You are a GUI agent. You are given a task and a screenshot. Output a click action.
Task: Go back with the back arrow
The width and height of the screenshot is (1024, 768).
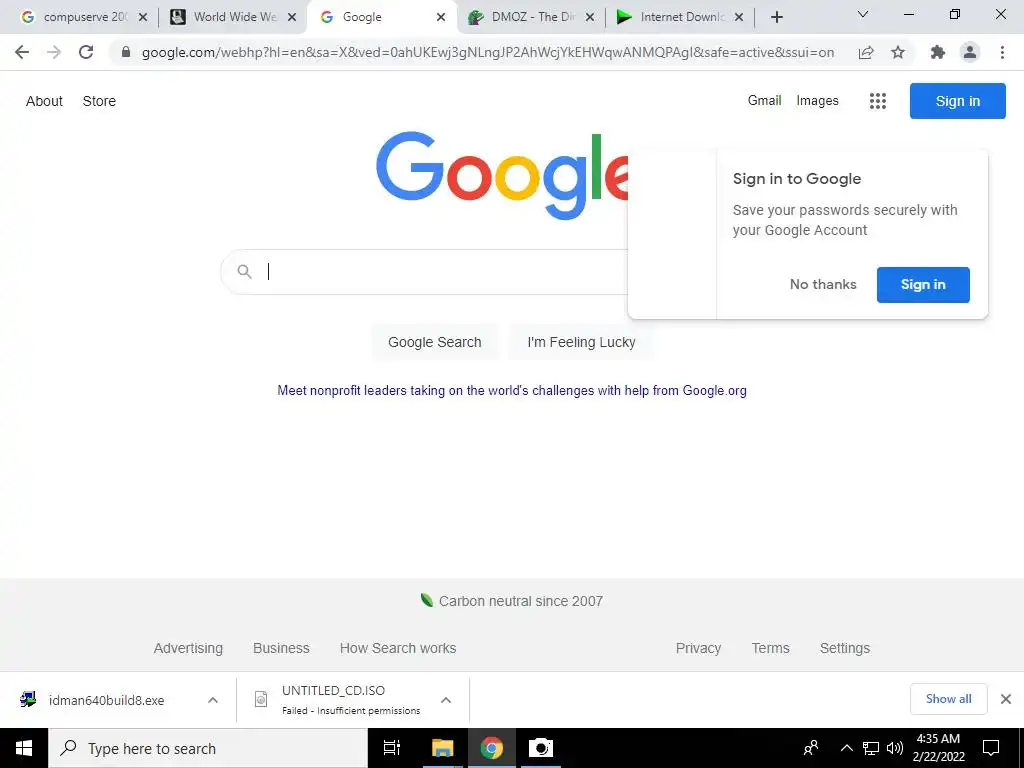(x=22, y=52)
